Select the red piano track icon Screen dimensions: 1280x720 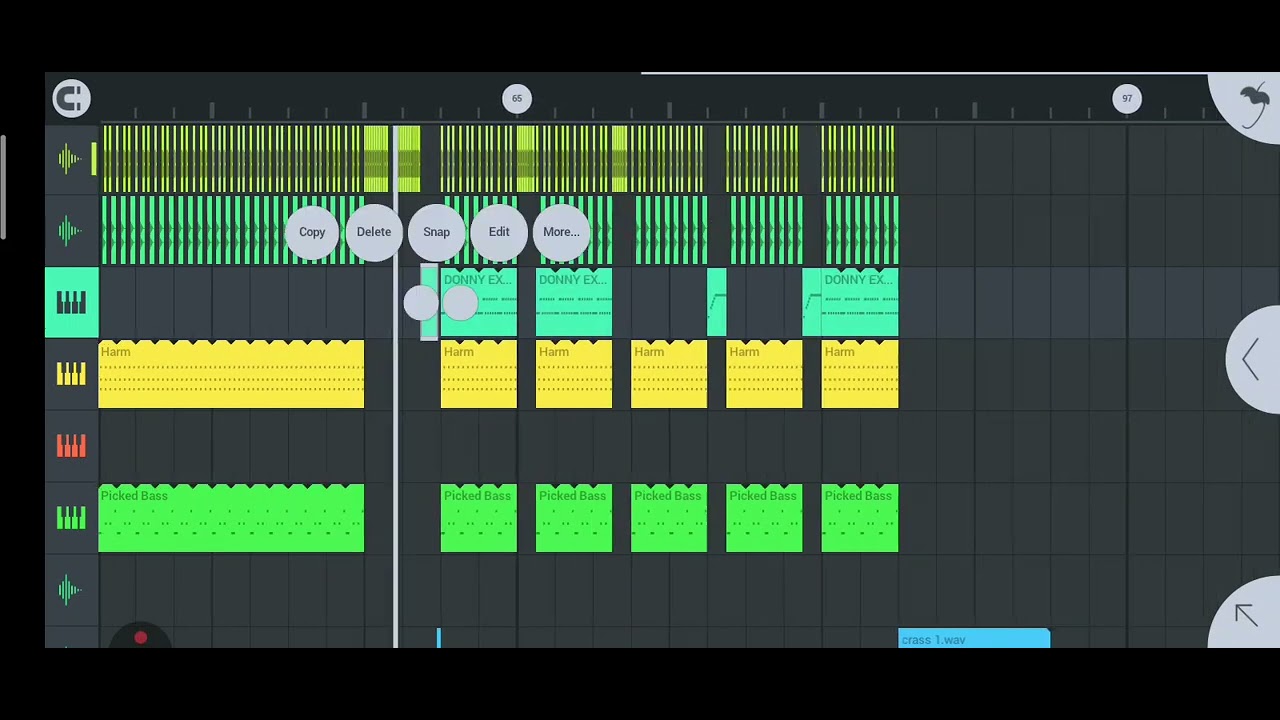click(71, 446)
